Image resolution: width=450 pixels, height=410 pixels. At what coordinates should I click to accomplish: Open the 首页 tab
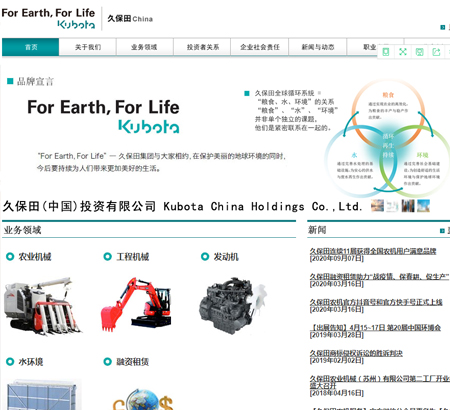(31, 47)
